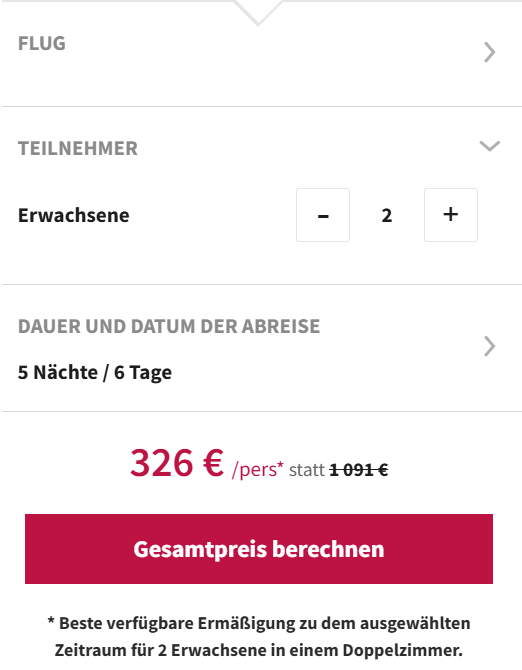The width and height of the screenshot is (522, 670).
Task: Open the Dauer und Datum chevron arrow
Action: coord(490,346)
